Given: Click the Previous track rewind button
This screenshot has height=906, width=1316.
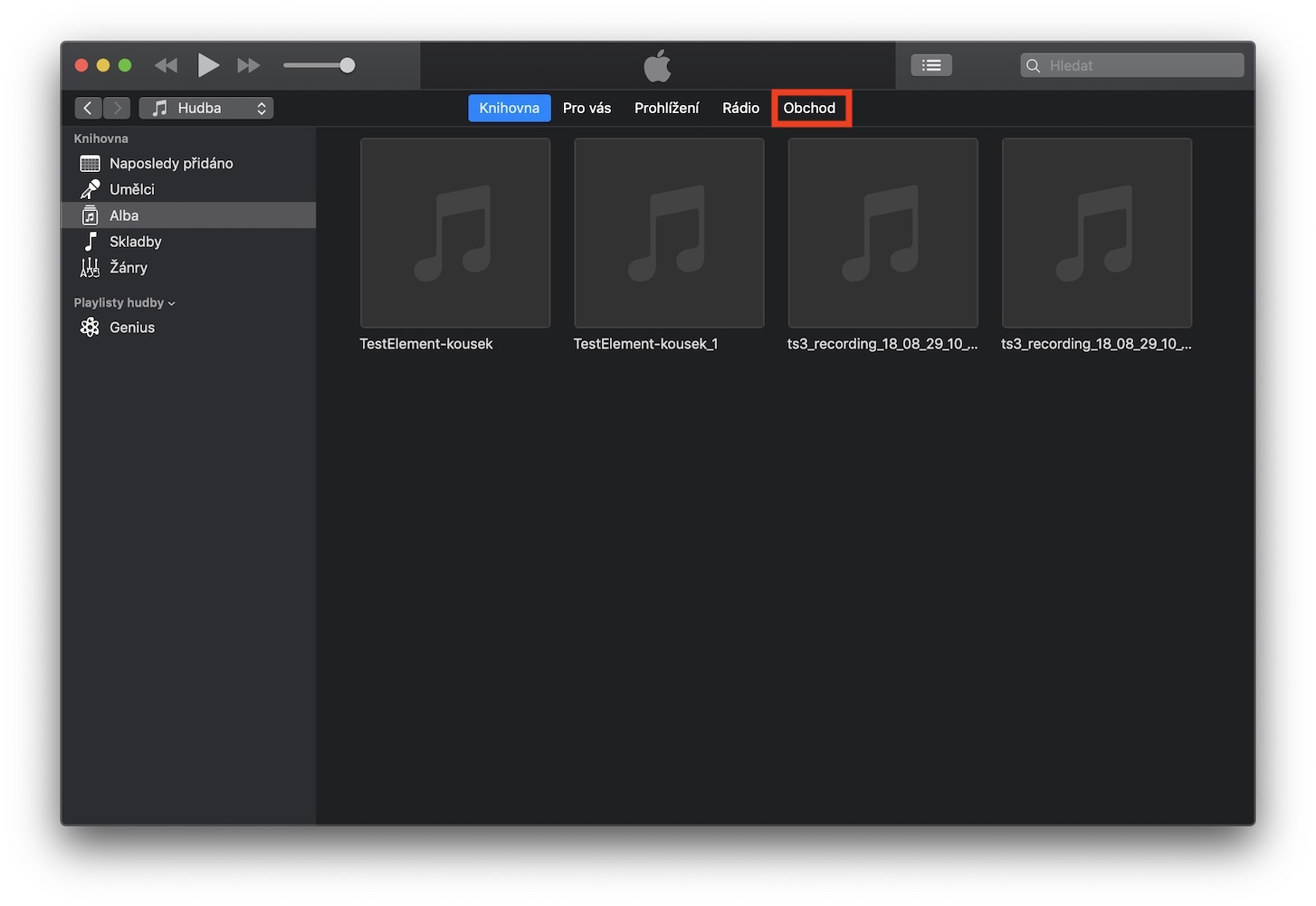Looking at the screenshot, I should click(x=166, y=65).
